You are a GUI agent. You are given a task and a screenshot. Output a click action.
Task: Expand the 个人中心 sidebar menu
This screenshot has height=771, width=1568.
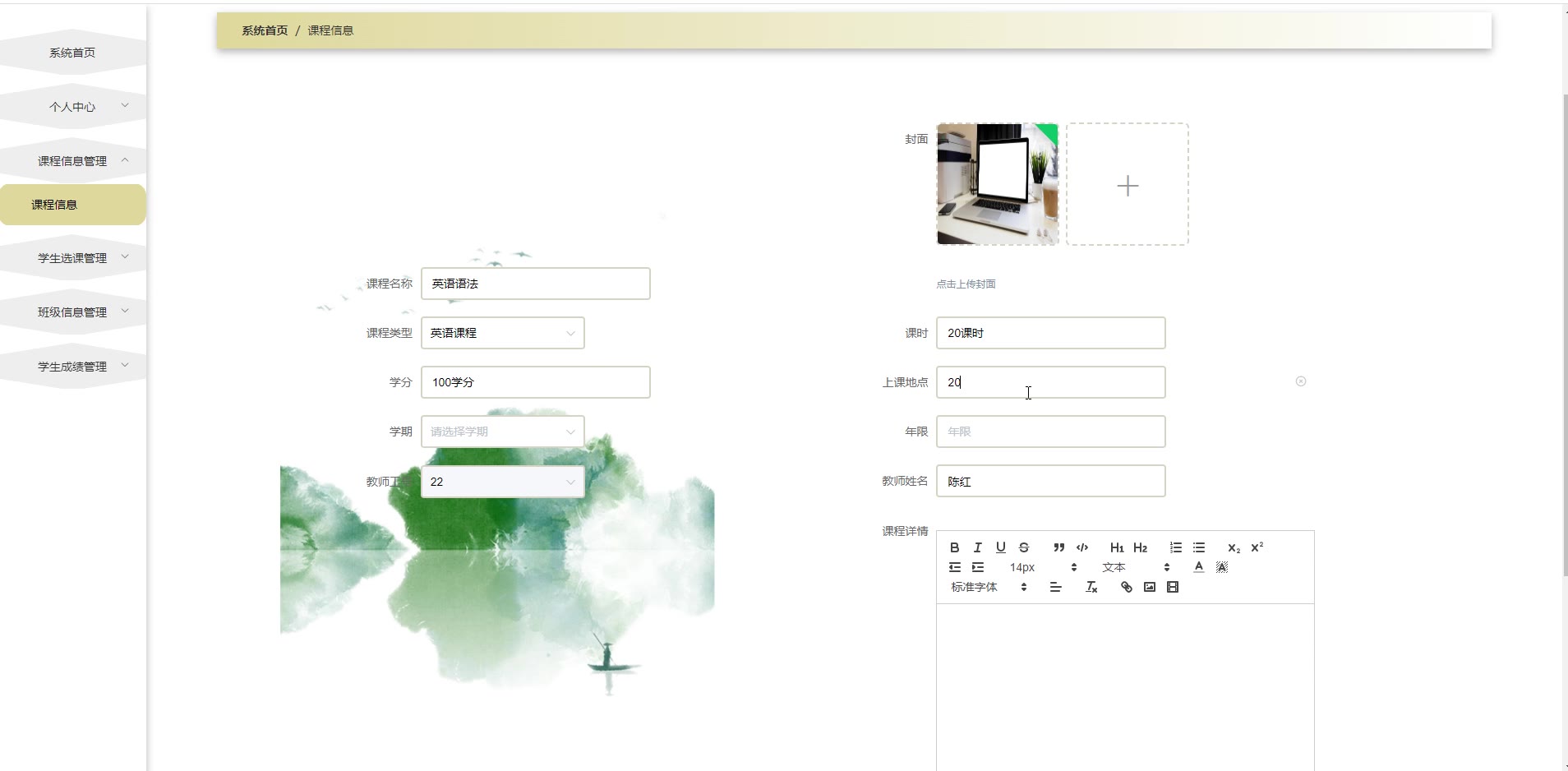click(73, 106)
